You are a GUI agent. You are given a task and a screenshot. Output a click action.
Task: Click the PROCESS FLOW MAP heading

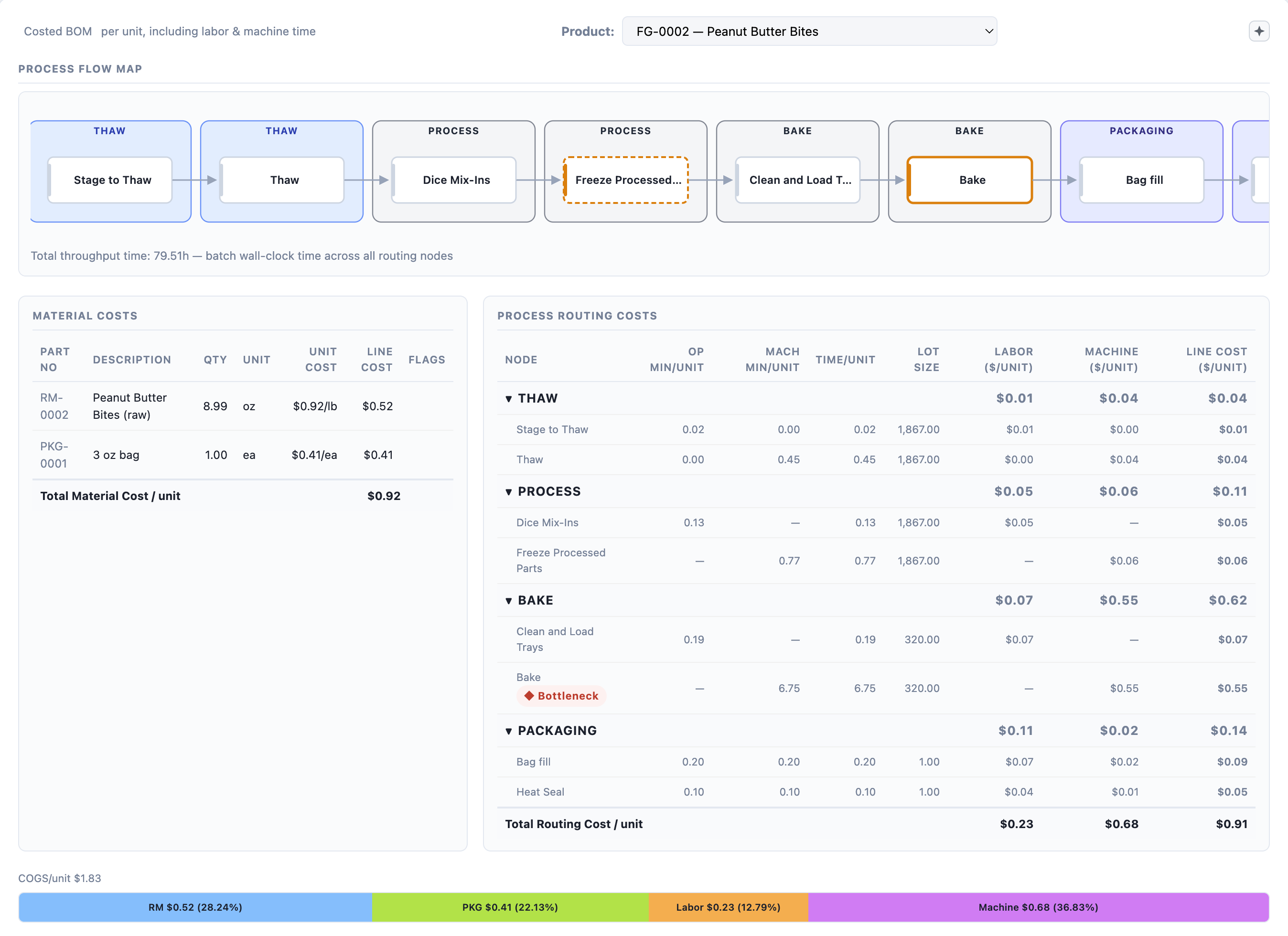click(80, 69)
